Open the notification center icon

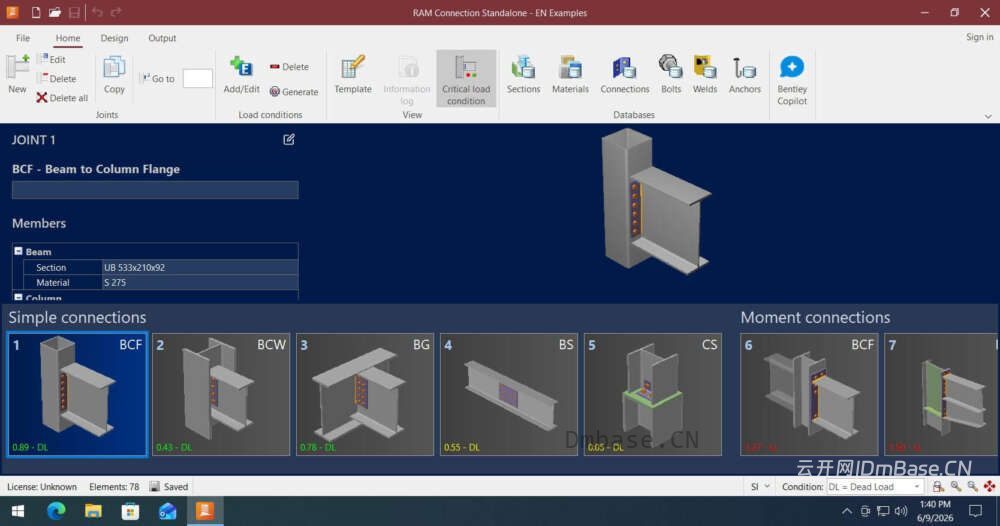tap(976, 511)
